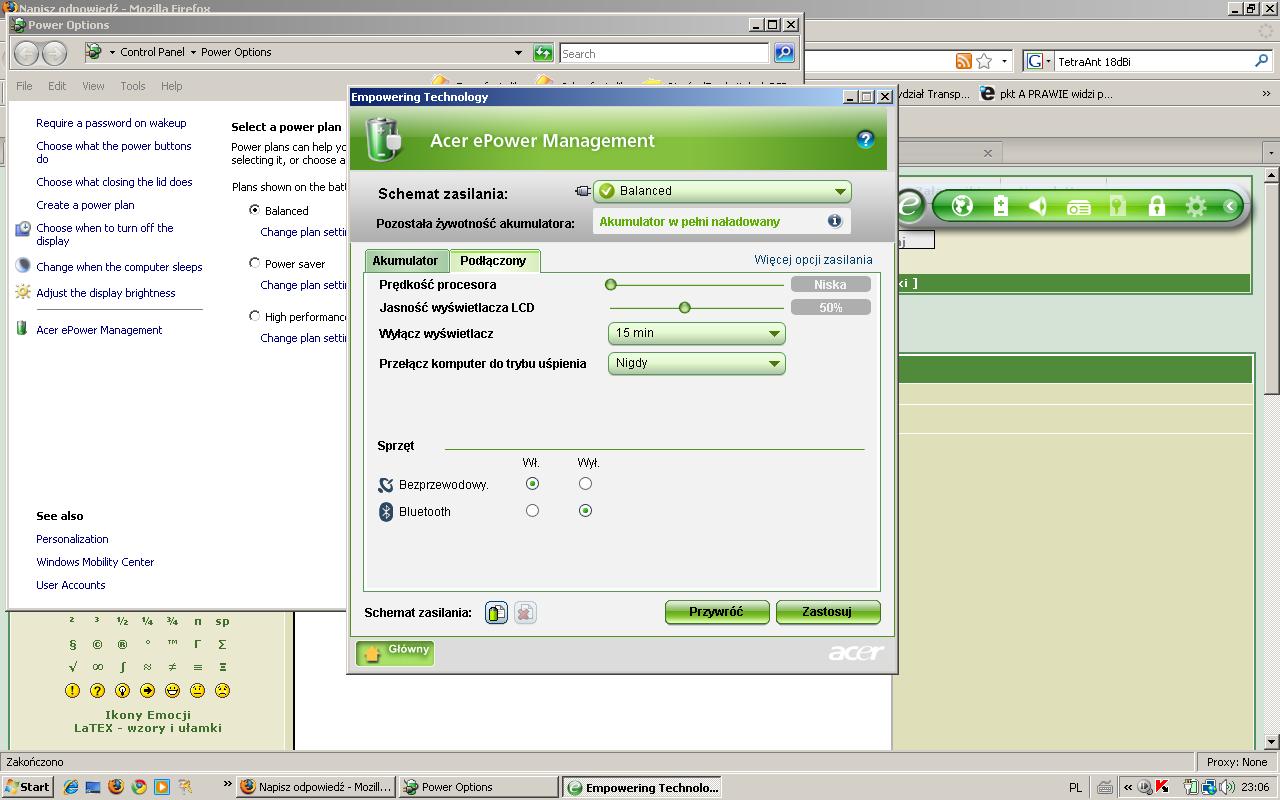Click Główny home button
Image resolution: width=1280 pixels, height=800 pixels.
[x=395, y=652]
